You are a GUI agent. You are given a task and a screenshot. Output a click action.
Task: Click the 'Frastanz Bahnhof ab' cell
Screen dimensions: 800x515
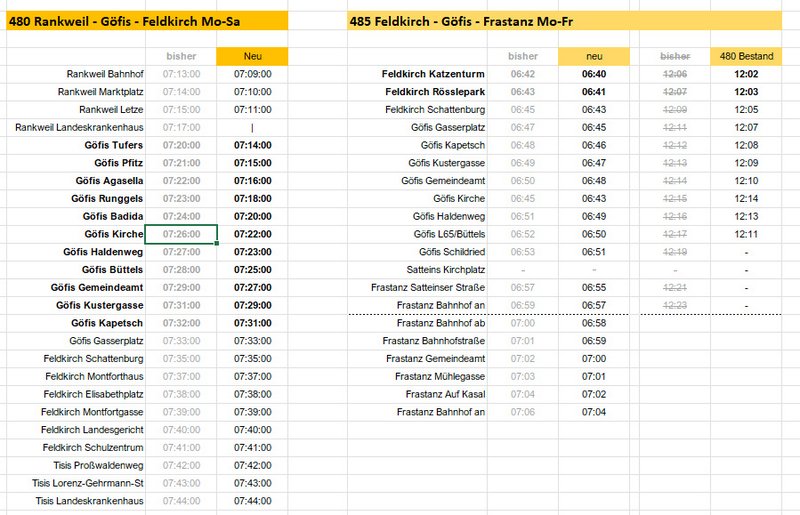417,323
